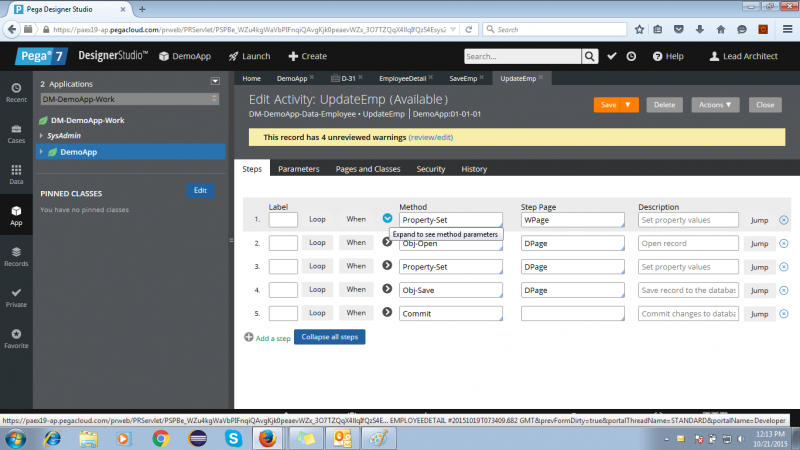Launch Skype from the taskbar

[233, 438]
